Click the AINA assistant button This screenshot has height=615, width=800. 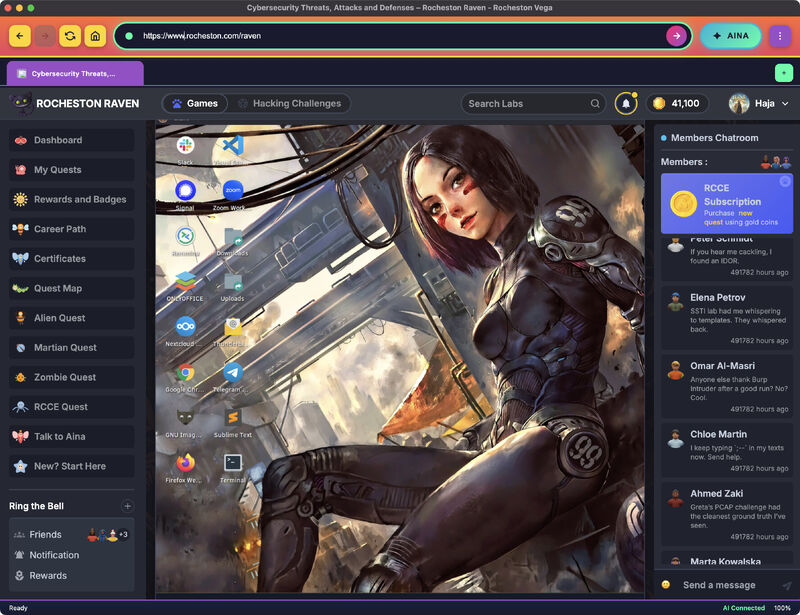730,36
